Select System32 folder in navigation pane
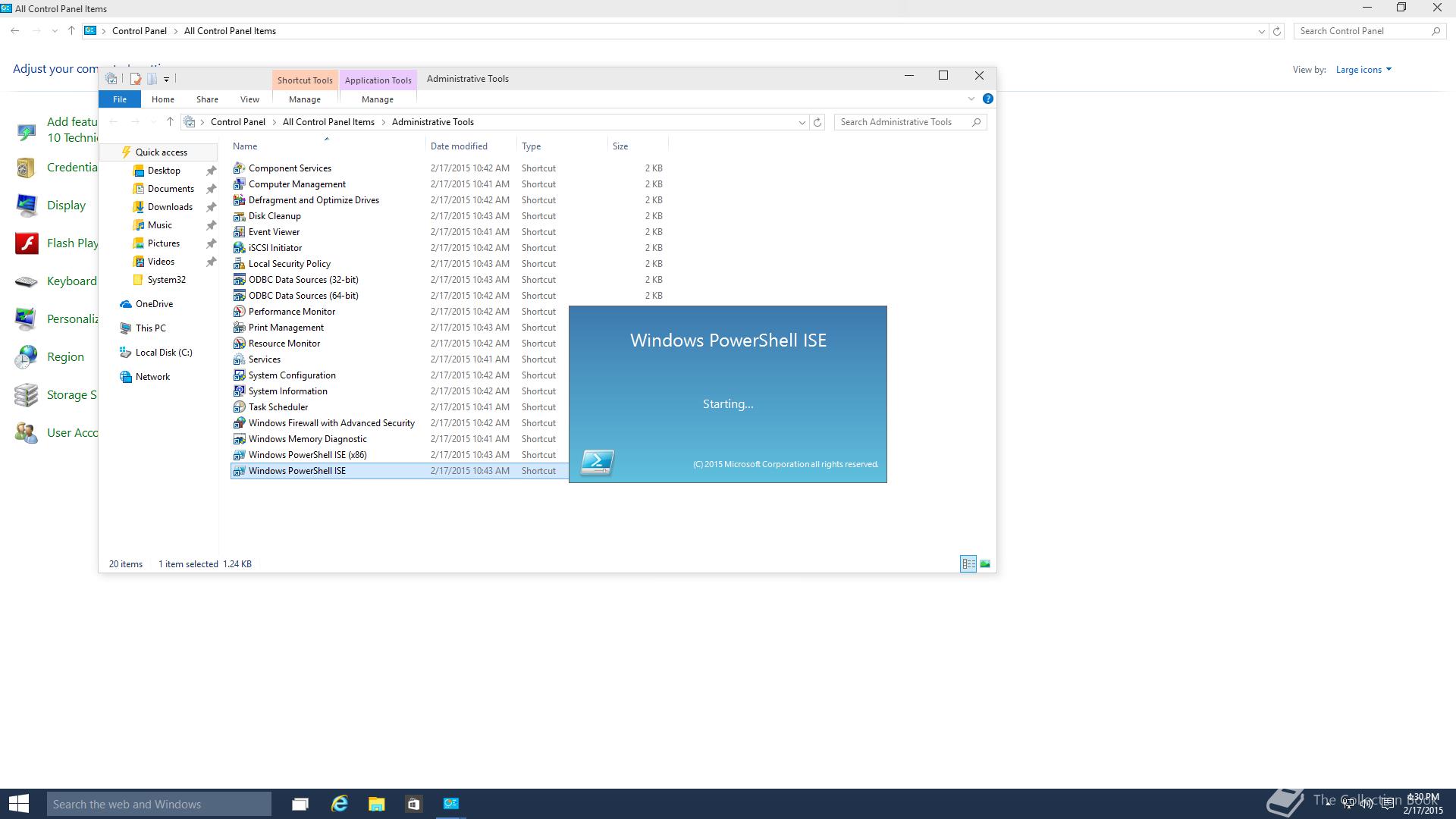Viewport: 1456px width, 819px height. (x=166, y=280)
